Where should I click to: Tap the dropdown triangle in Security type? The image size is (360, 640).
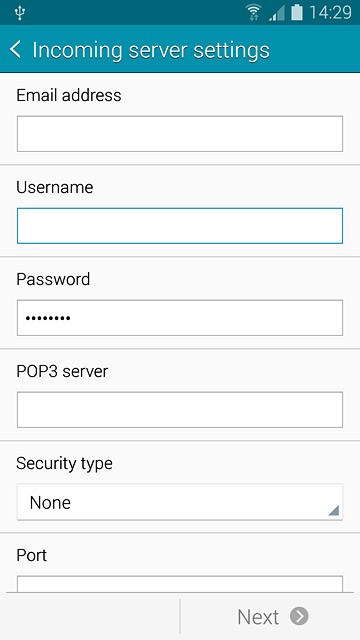click(333, 510)
